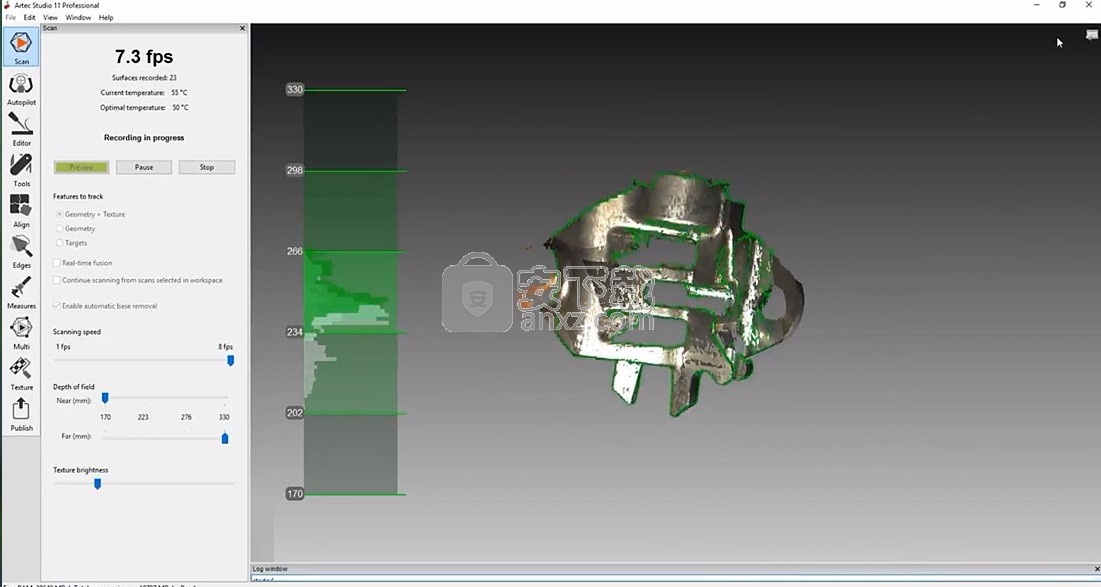
Task: Click the Surfaces recorded: 23 text
Action: point(144,78)
